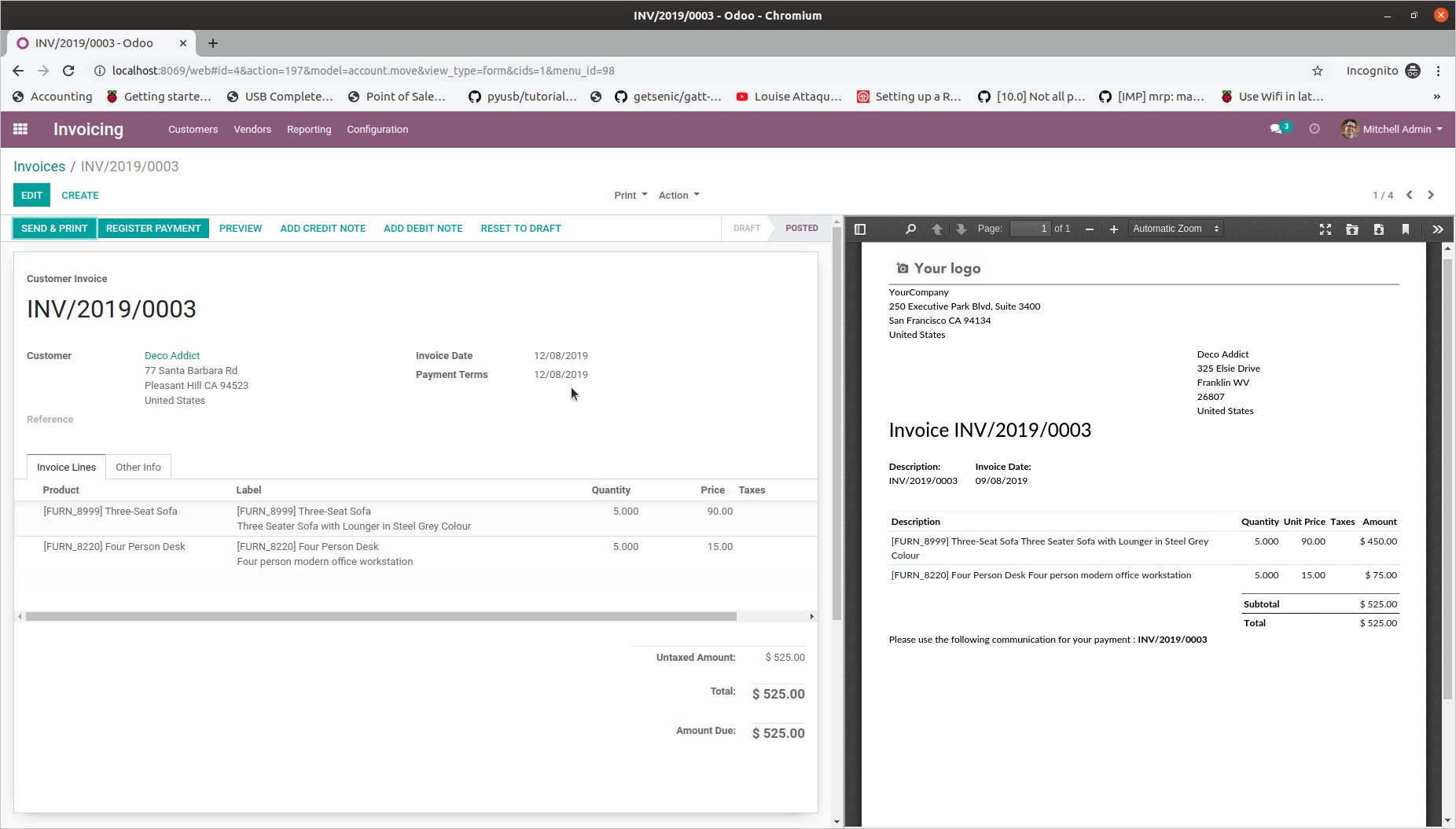Open the Action dropdown

click(x=679, y=195)
